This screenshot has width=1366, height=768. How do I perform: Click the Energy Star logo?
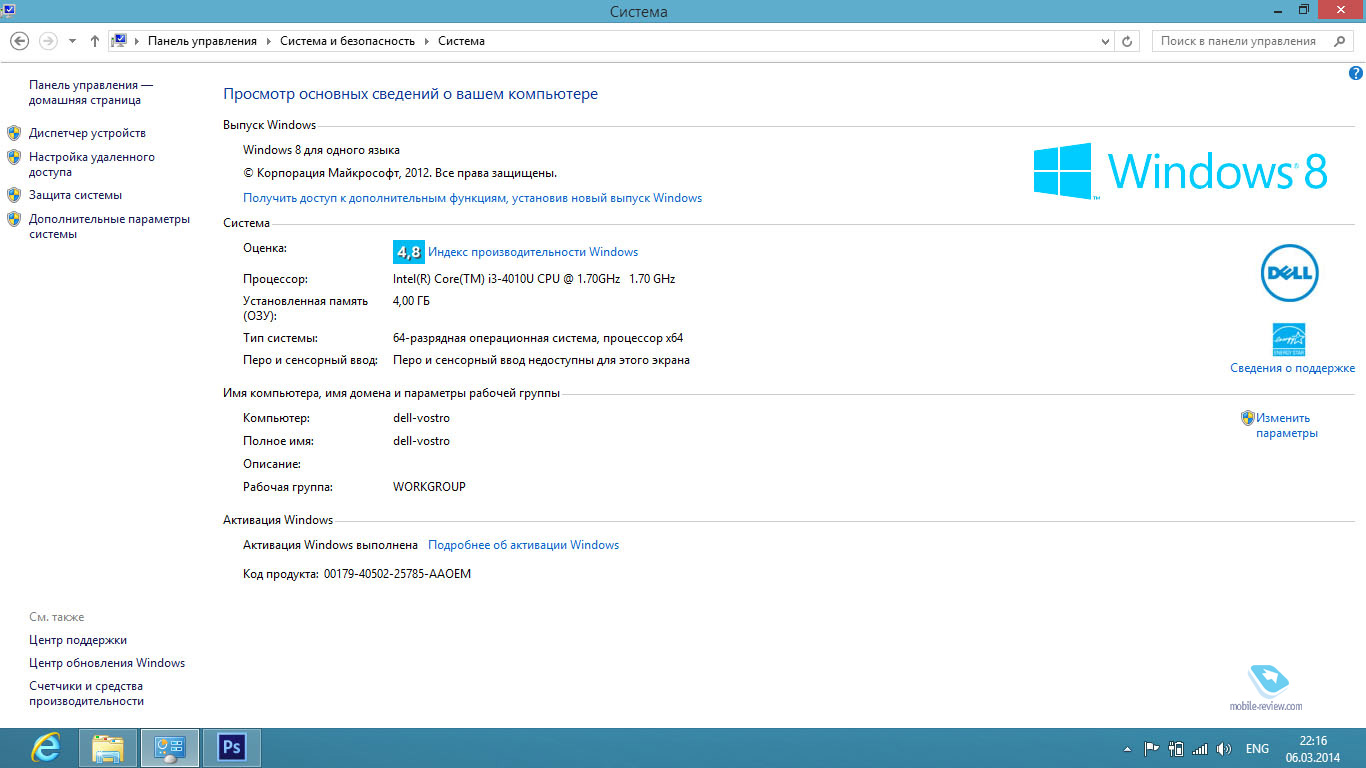point(1289,339)
